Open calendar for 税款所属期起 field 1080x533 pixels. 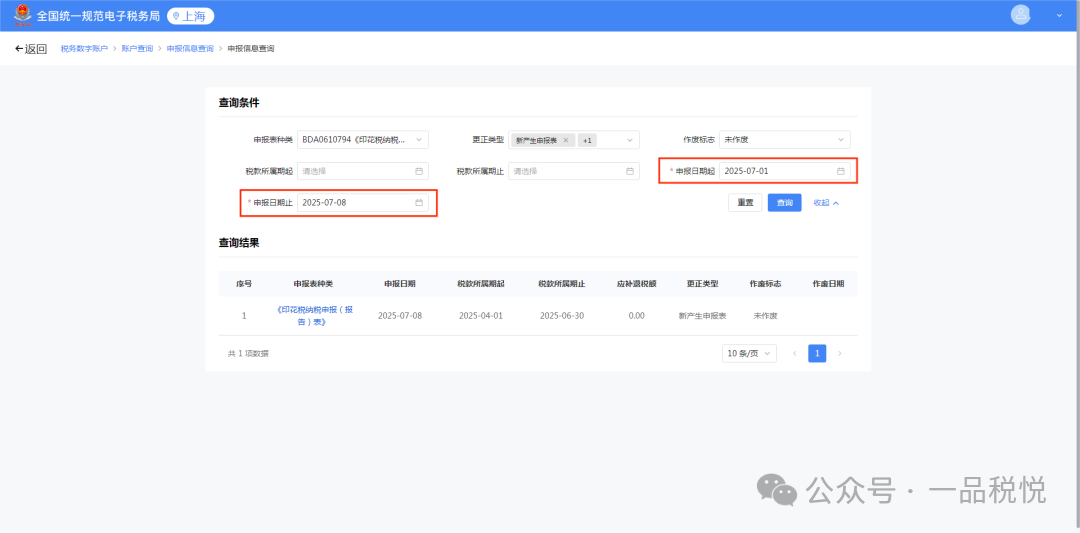coord(419,171)
